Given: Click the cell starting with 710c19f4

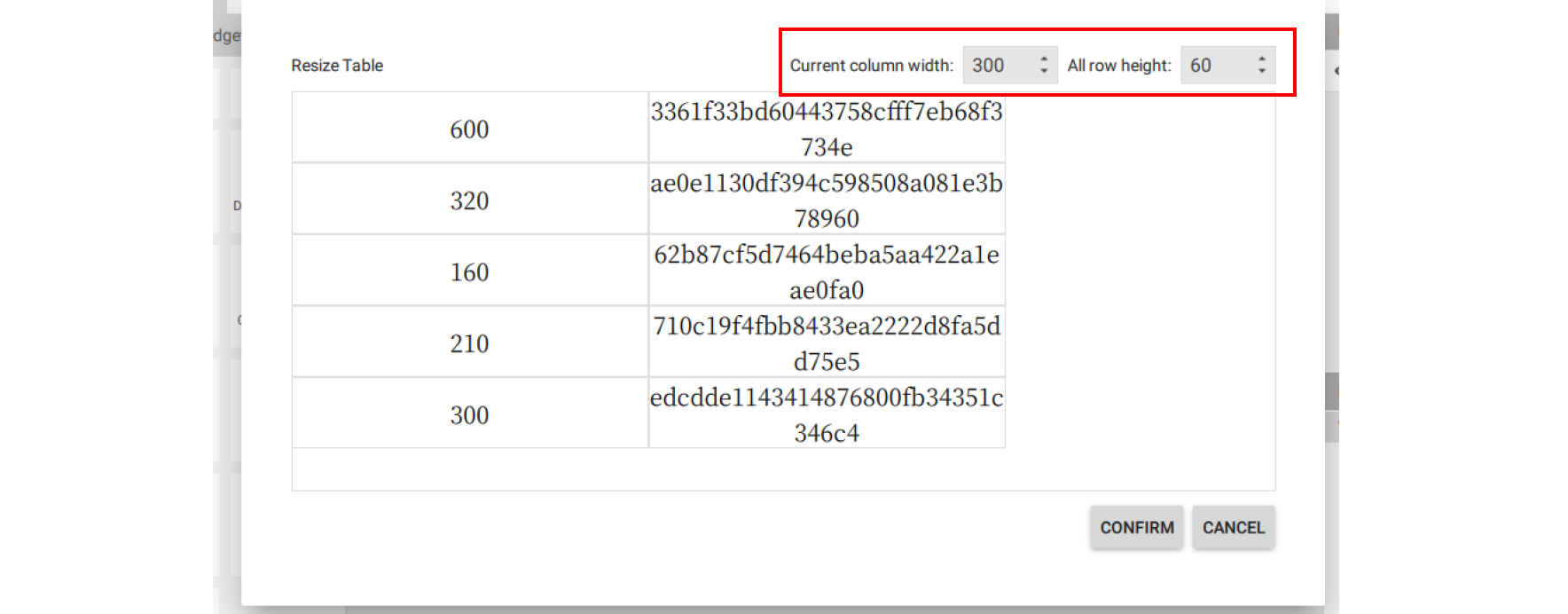Looking at the screenshot, I should pyautogui.click(x=827, y=342).
